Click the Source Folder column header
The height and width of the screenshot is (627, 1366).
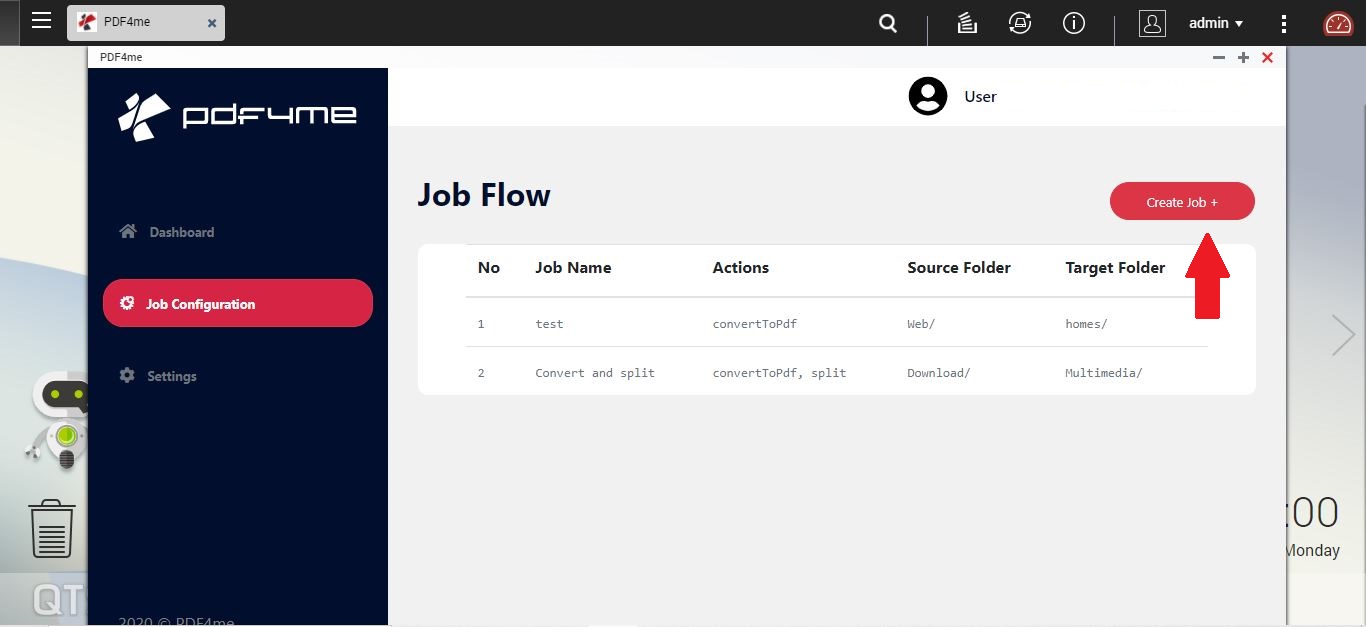pyautogui.click(x=959, y=268)
